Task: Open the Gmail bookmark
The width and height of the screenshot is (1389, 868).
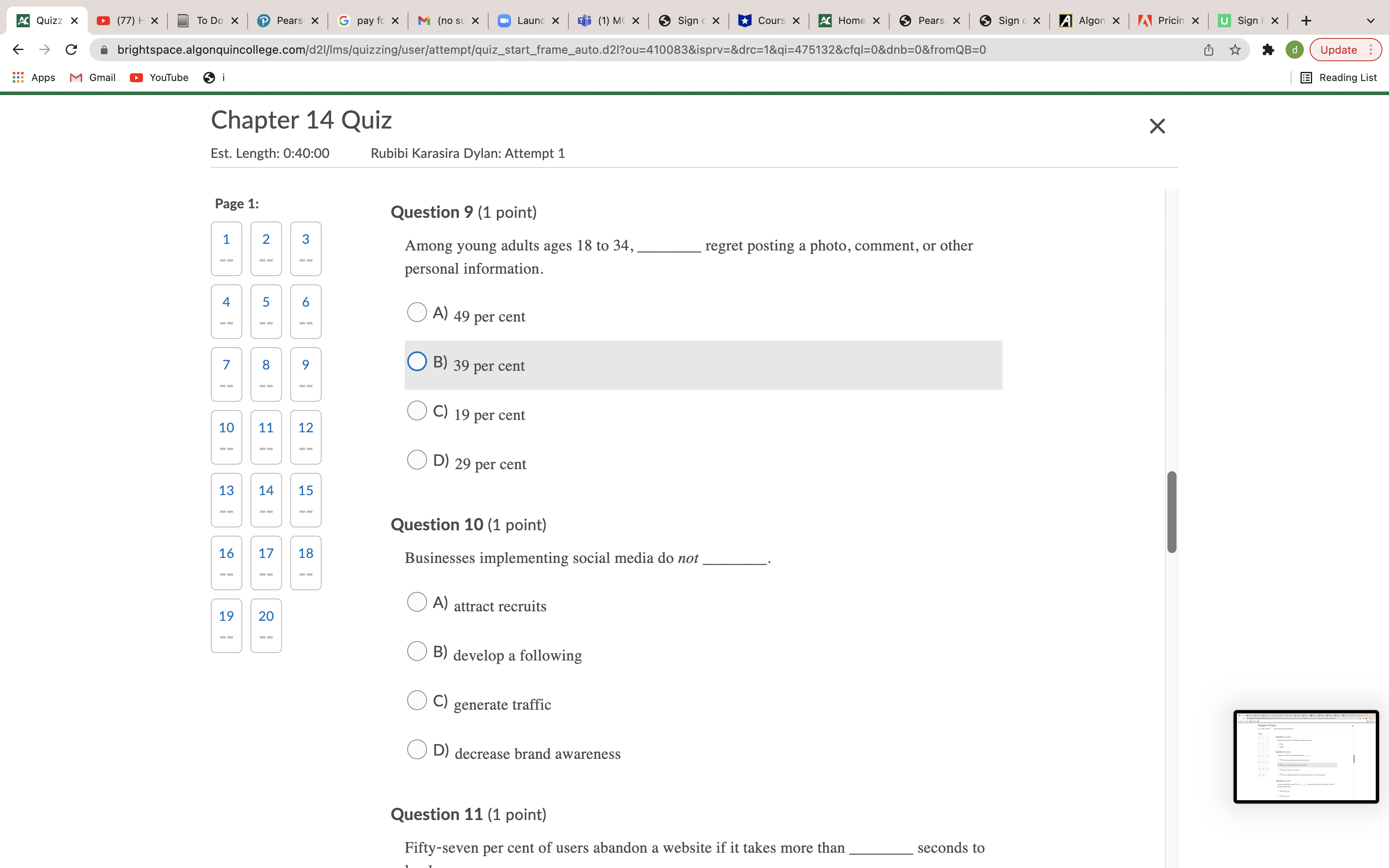Action: coord(93,78)
